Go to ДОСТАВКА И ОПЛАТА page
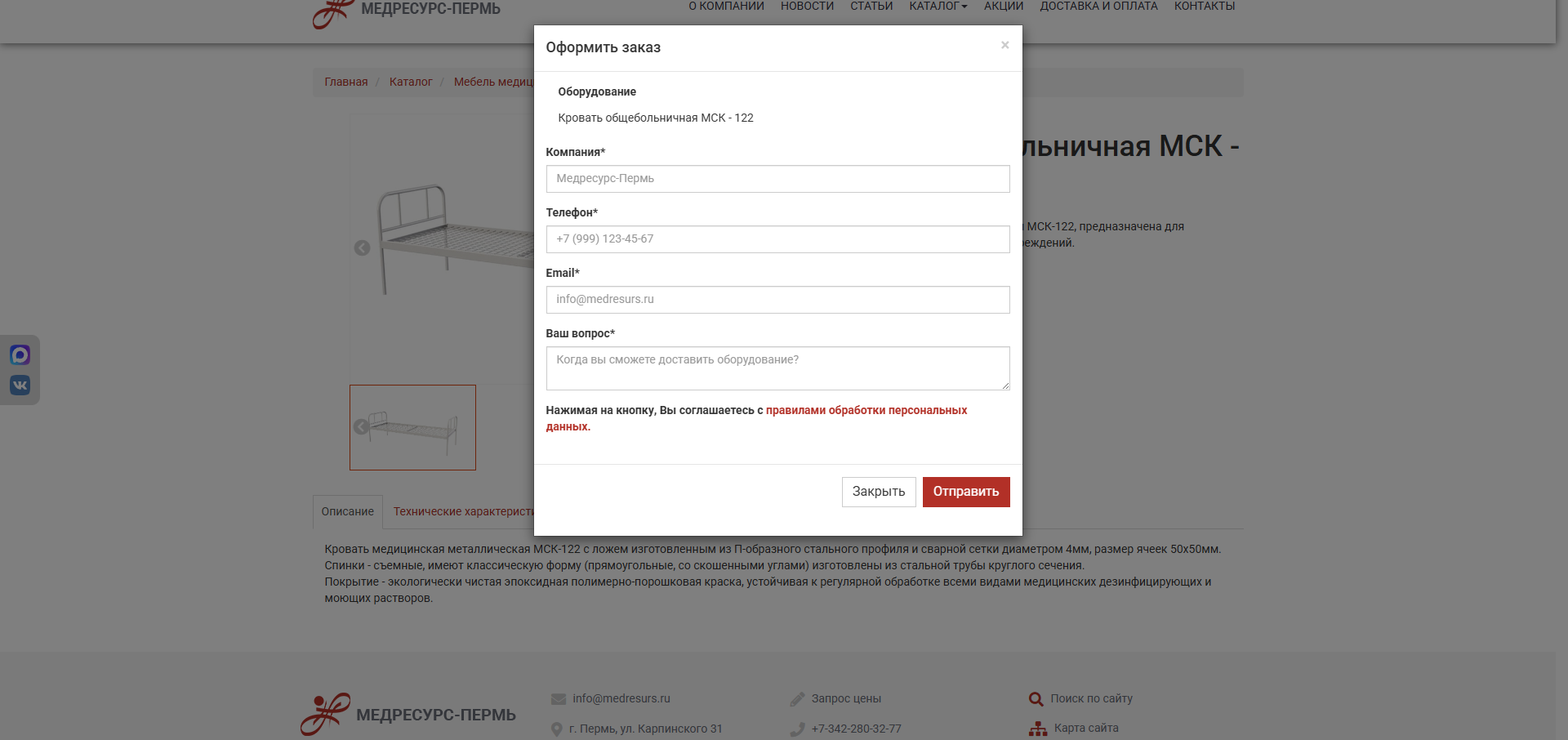This screenshot has width=1568, height=740. [x=1098, y=7]
